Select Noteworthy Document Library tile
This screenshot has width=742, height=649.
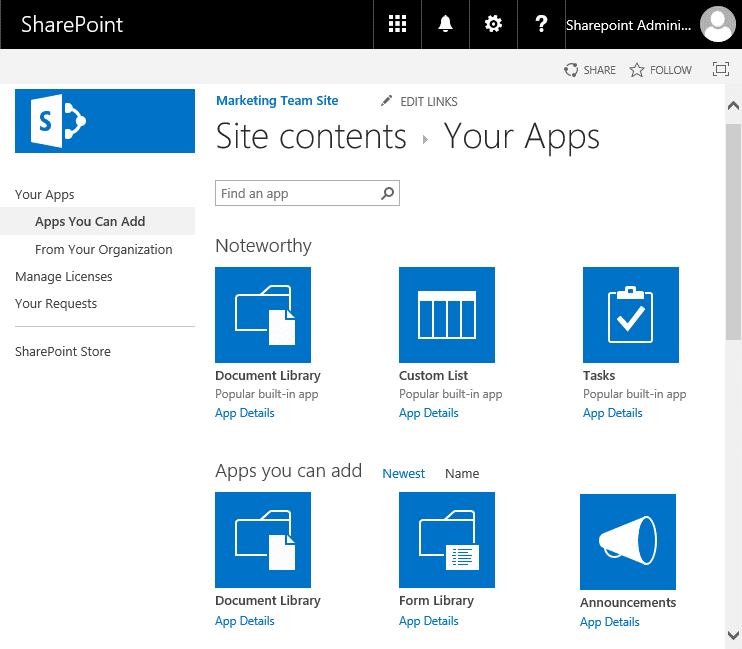point(263,315)
